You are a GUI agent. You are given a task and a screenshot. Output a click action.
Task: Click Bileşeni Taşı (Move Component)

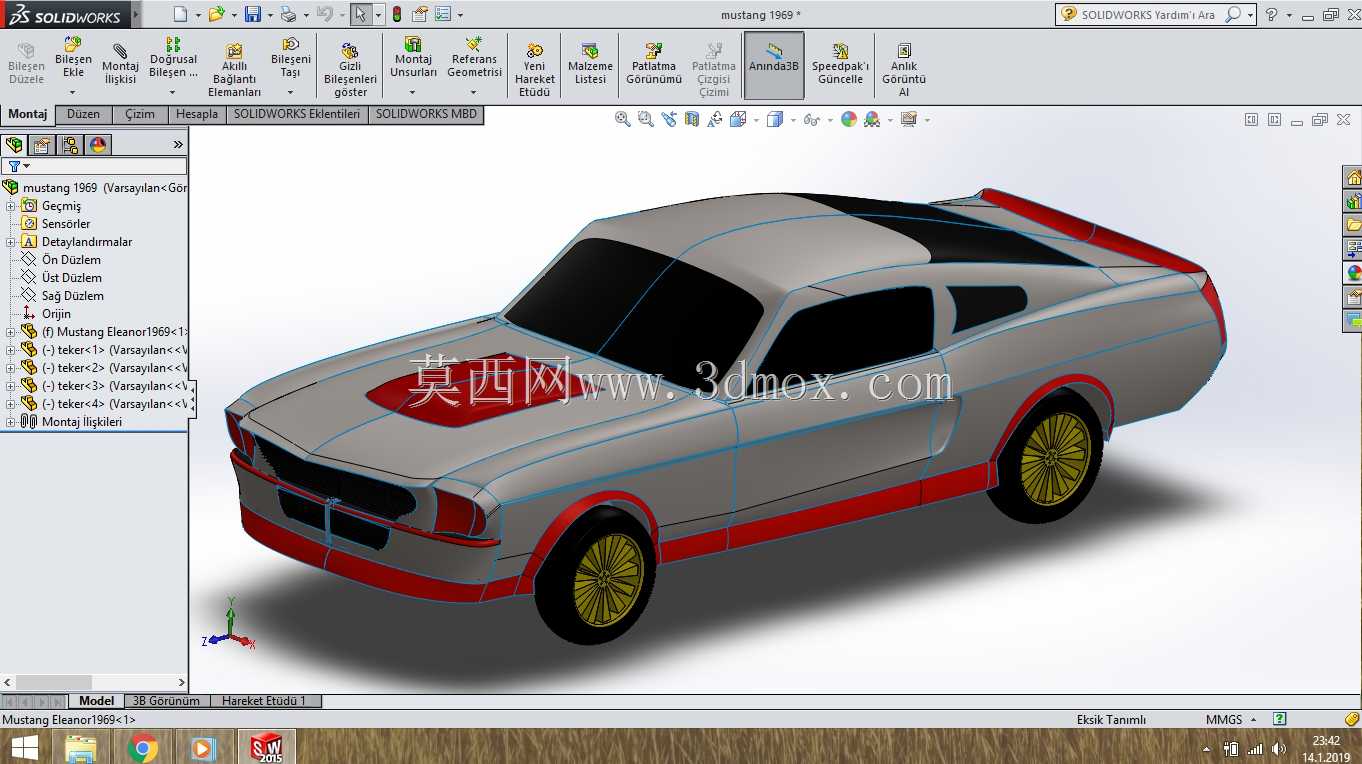pos(290,58)
